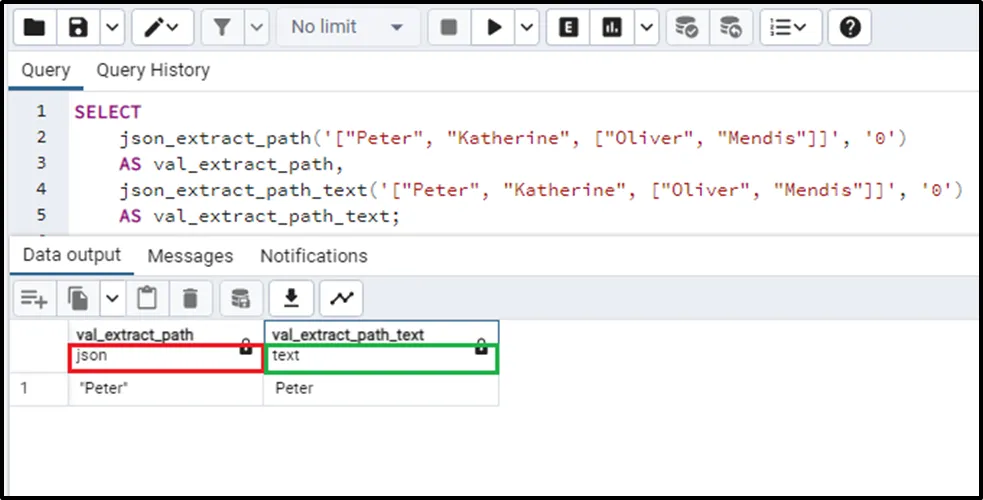The height and width of the screenshot is (500, 983).
Task: Switch to the Query History tab
Action: [x=152, y=70]
